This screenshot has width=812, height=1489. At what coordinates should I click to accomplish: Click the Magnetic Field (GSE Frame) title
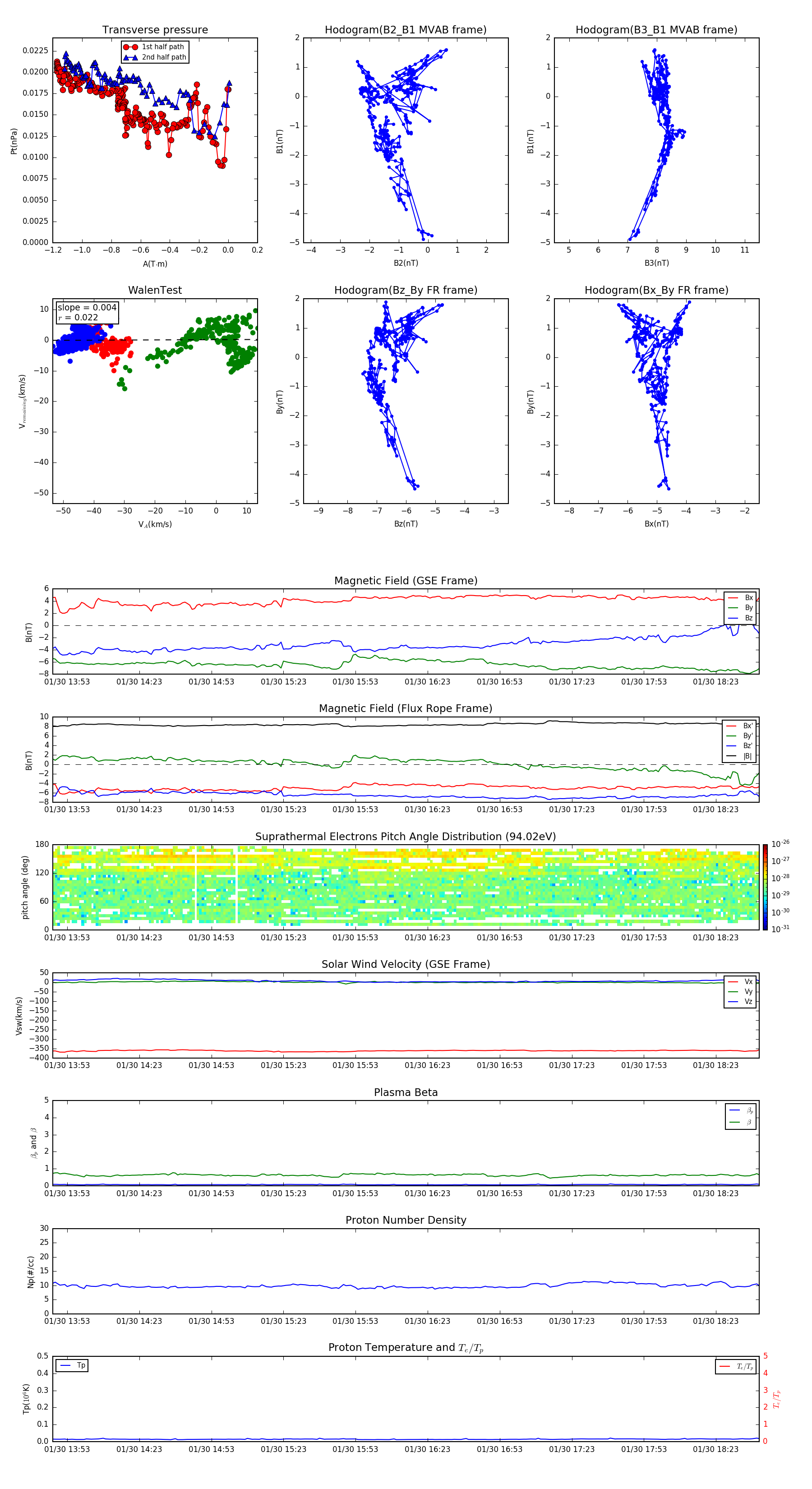pos(405,581)
